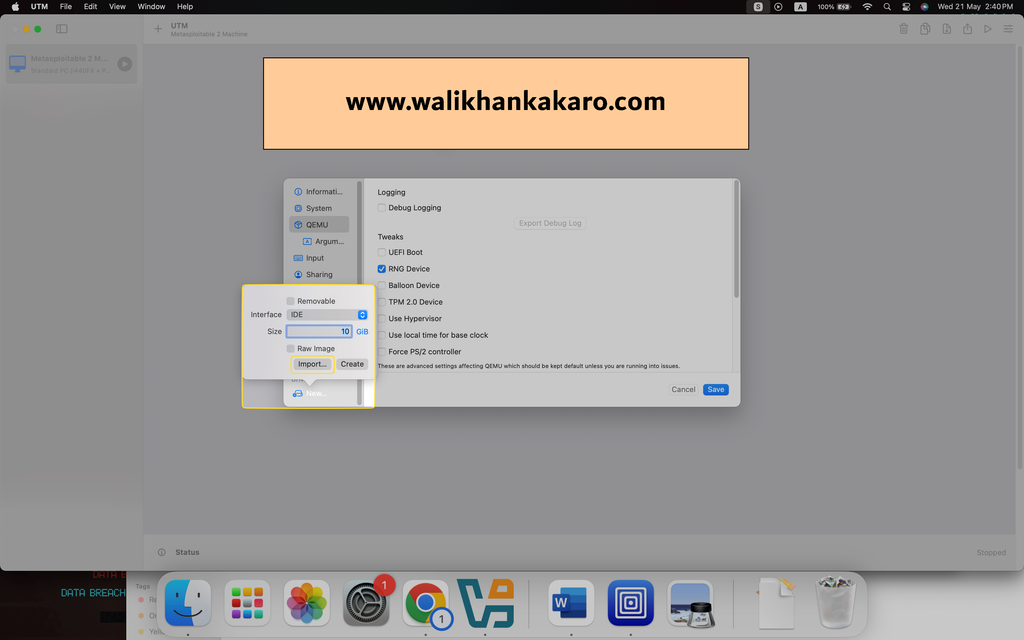Viewport: 1024px width, 640px height.
Task: Save the VM settings
Action: pos(716,389)
